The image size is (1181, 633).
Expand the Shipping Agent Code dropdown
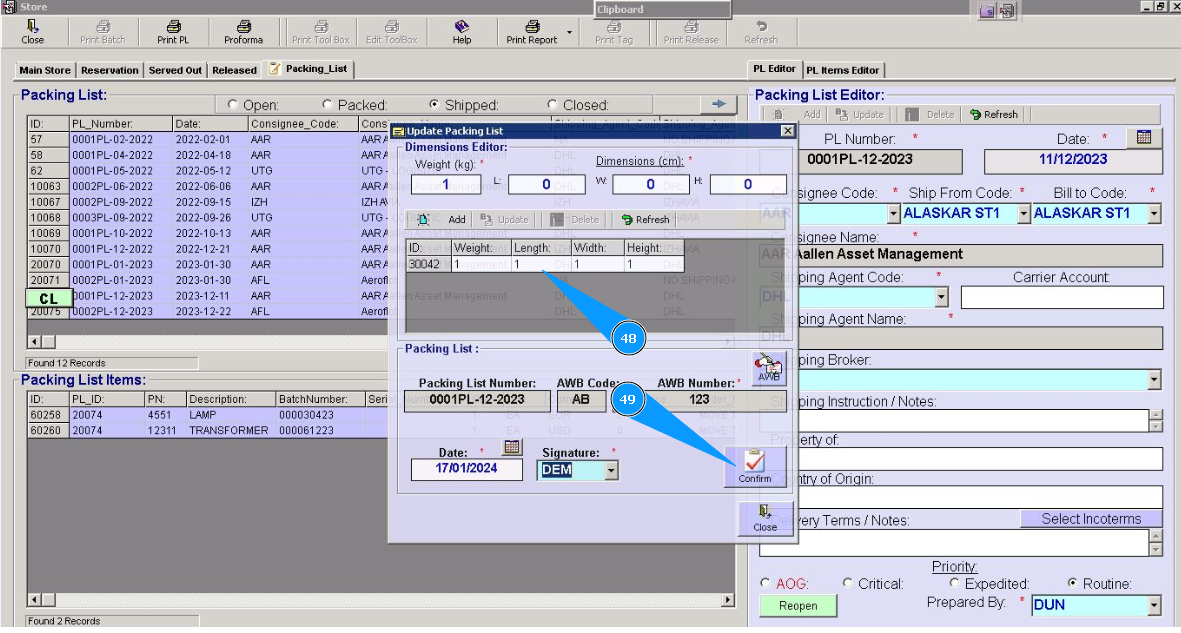click(x=941, y=298)
